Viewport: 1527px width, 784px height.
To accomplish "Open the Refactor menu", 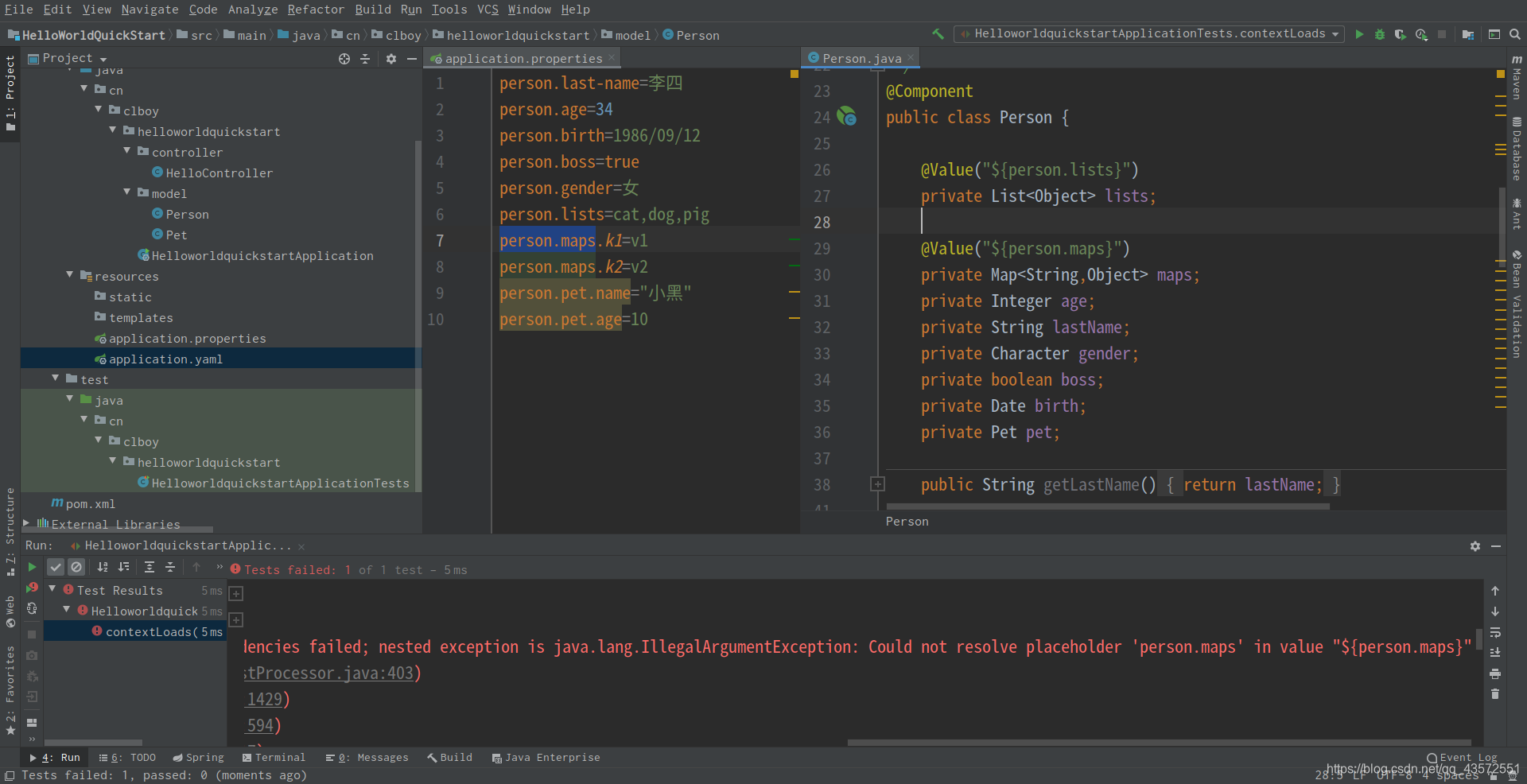I will tap(316, 10).
